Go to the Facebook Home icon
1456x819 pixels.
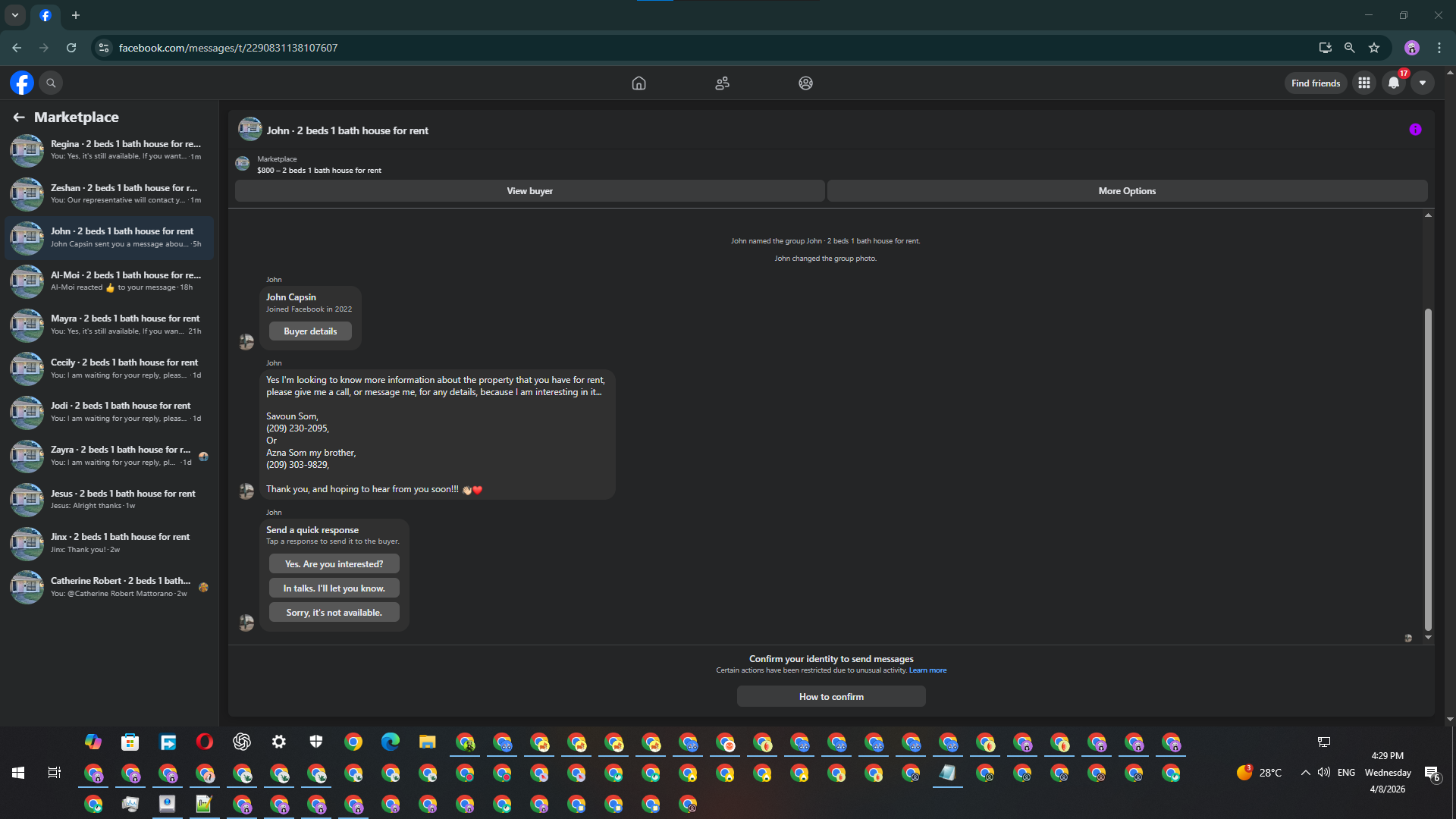click(639, 83)
